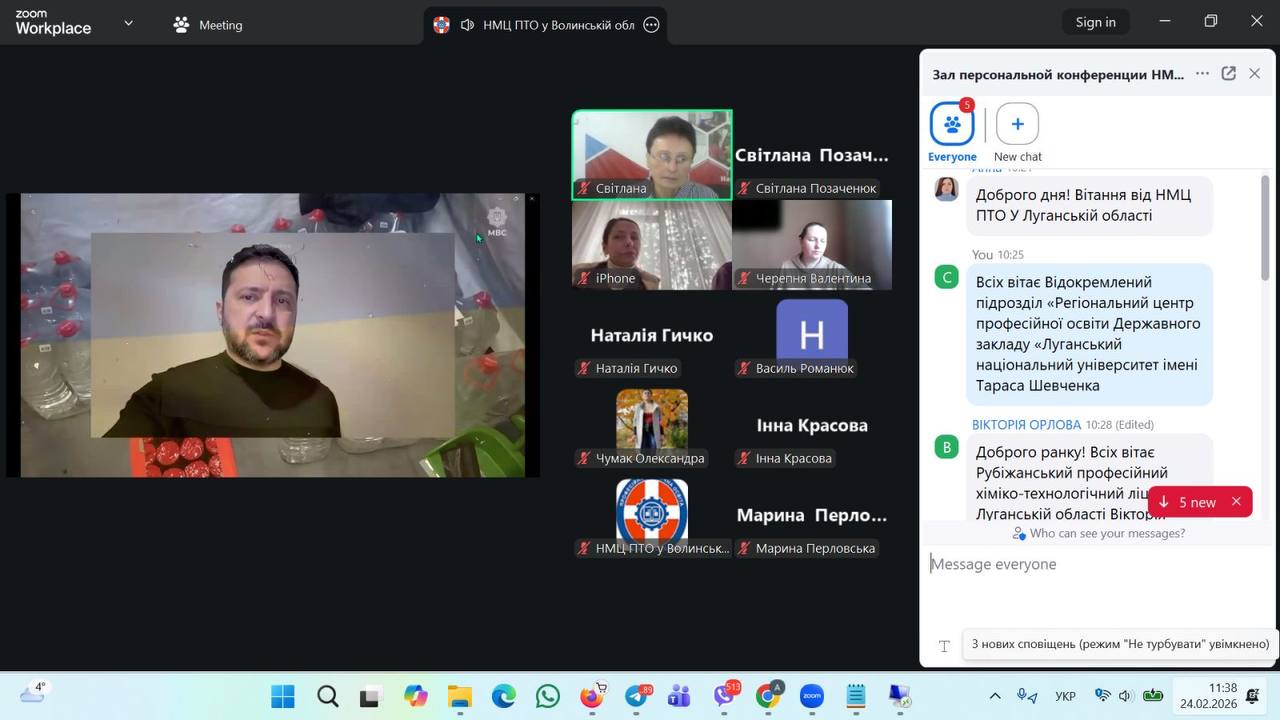This screenshot has width=1280, height=720.
Task: Open chat panel more options (three dots)
Action: point(1202,74)
